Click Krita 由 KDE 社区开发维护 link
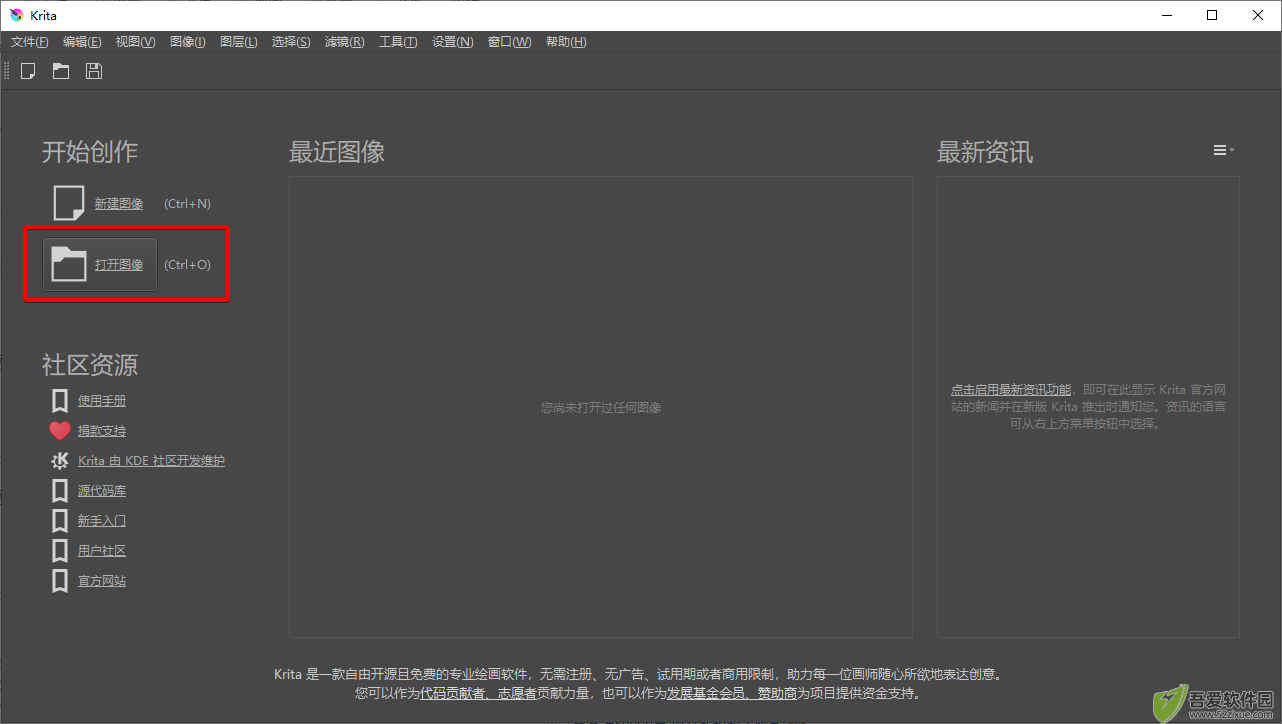1282x724 pixels. (x=151, y=461)
